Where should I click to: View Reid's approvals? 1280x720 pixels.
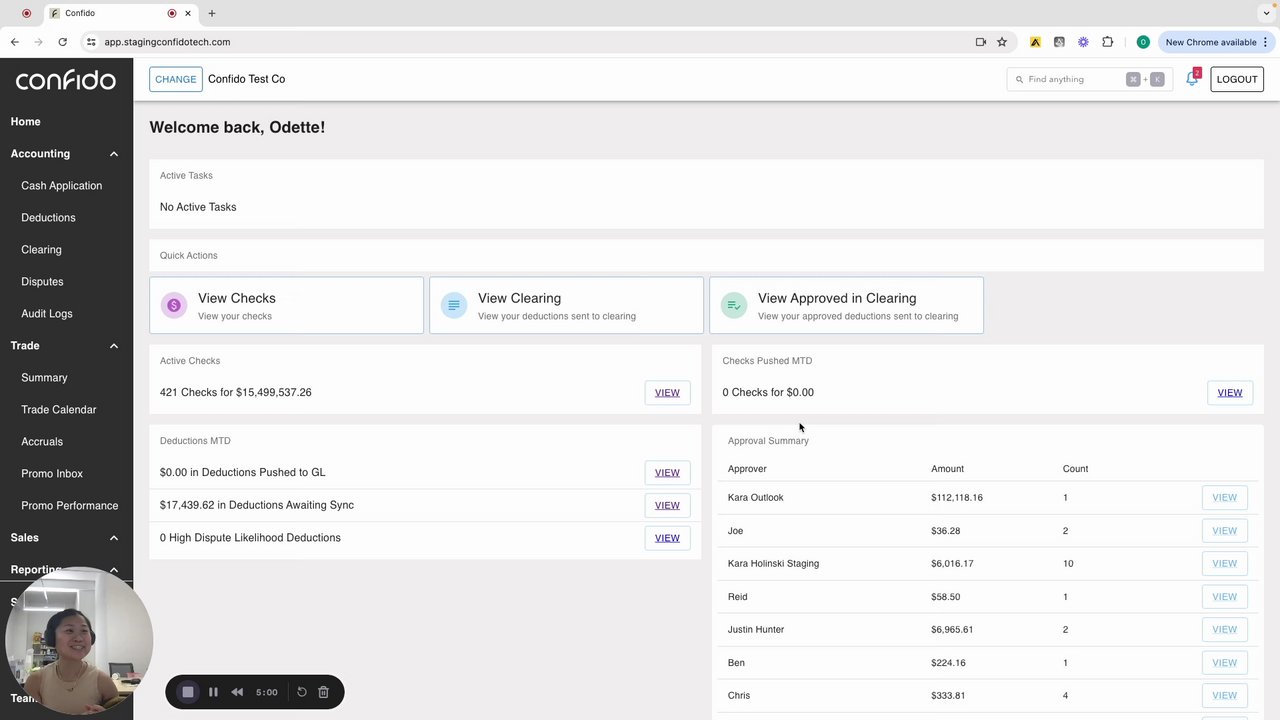point(1224,597)
